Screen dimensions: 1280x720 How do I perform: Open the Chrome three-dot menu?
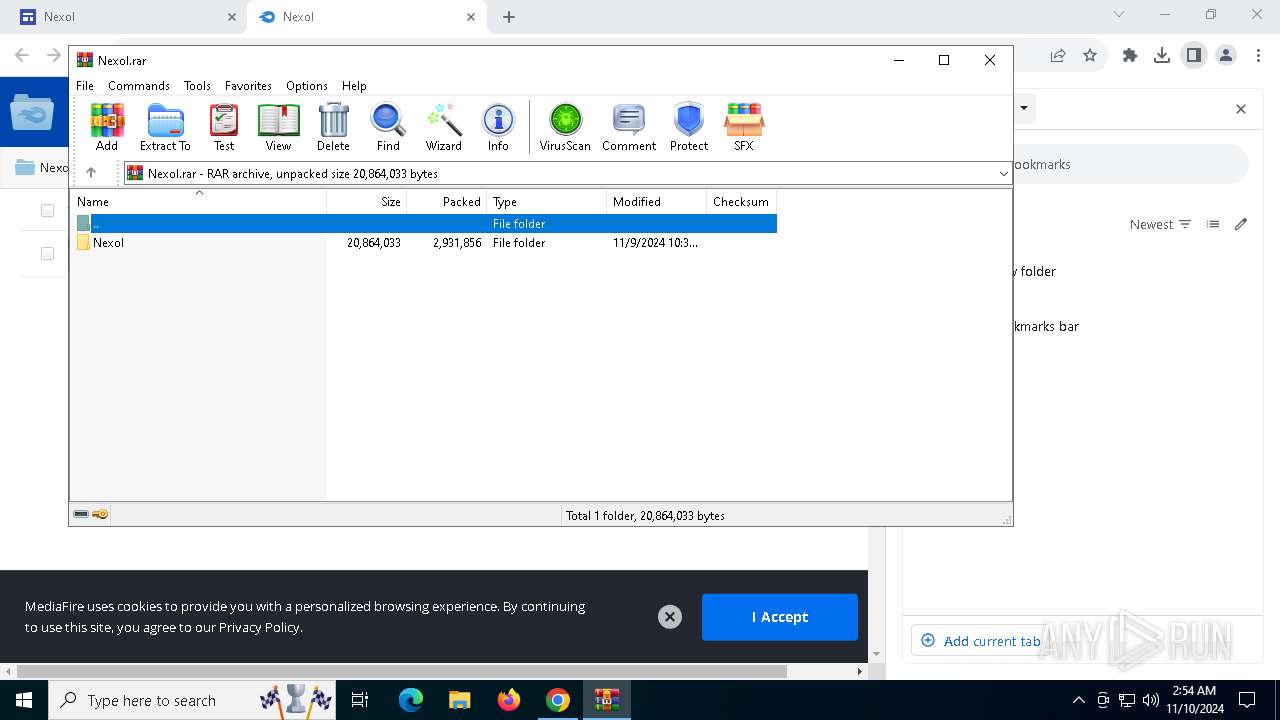pyautogui.click(x=1258, y=56)
